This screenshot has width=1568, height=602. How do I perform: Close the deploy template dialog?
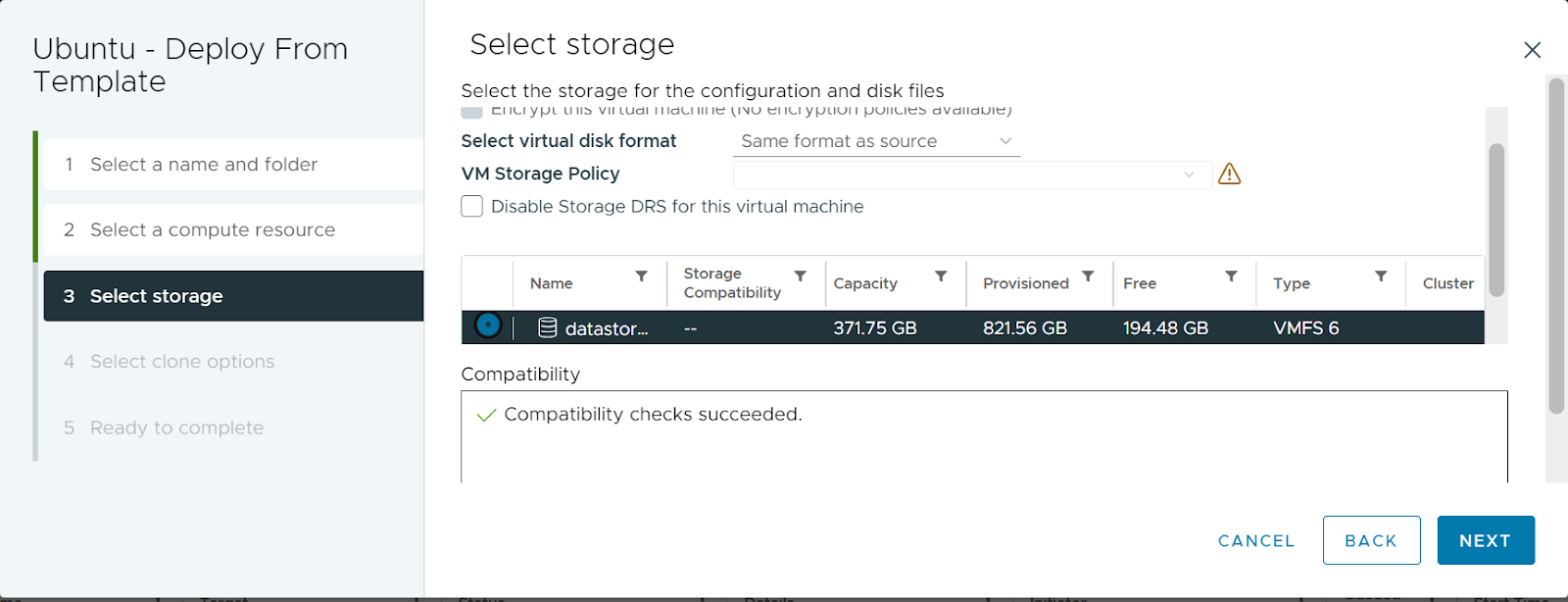(1533, 50)
